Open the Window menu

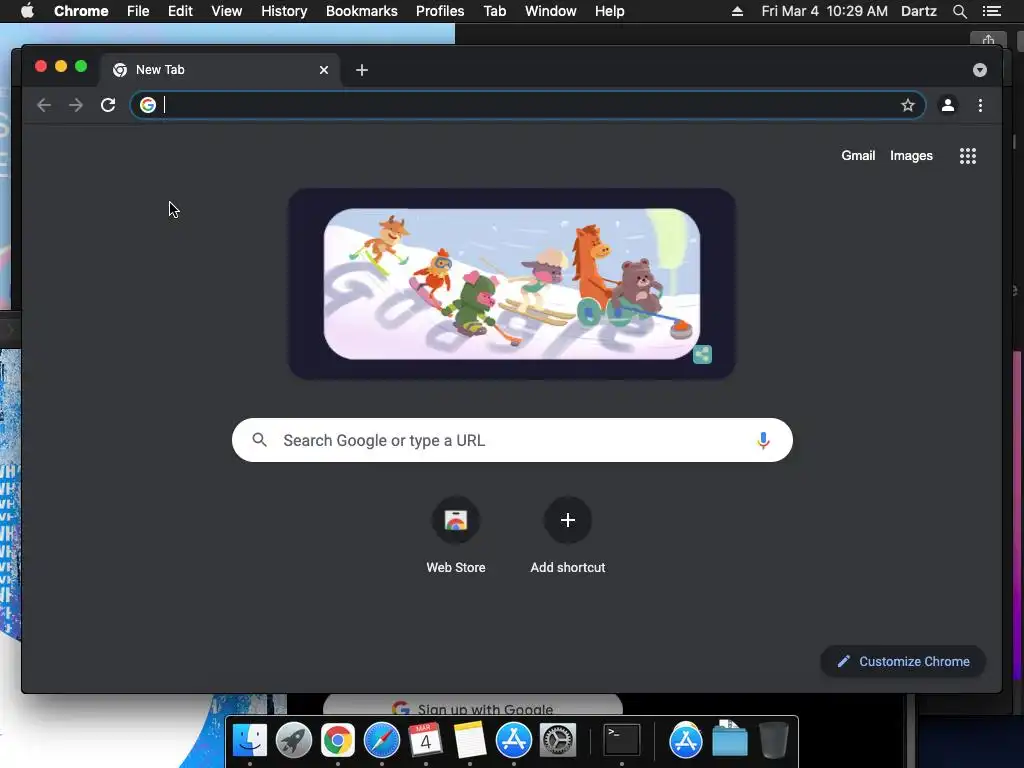click(x=551, y=11)
